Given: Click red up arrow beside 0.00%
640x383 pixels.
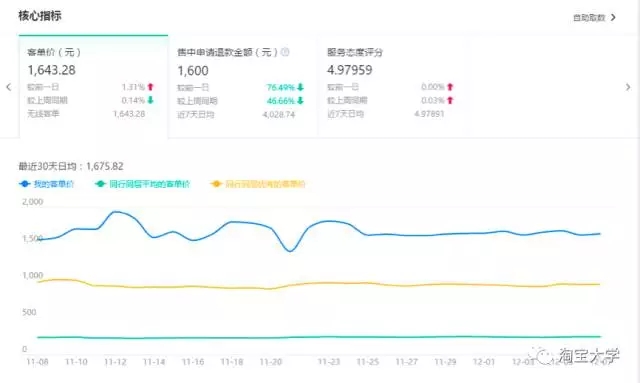Looking at the screenshot, I should point(450,87).
